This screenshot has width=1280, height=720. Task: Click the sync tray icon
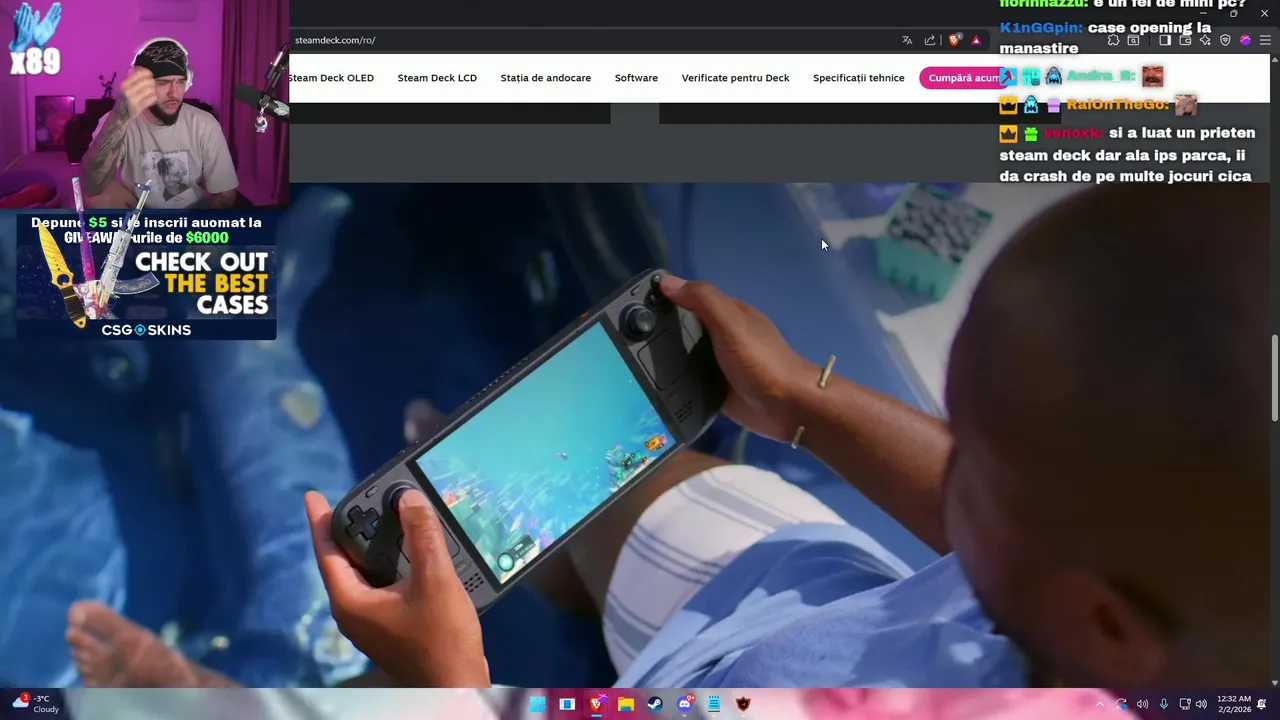[x=1121, y=704]
